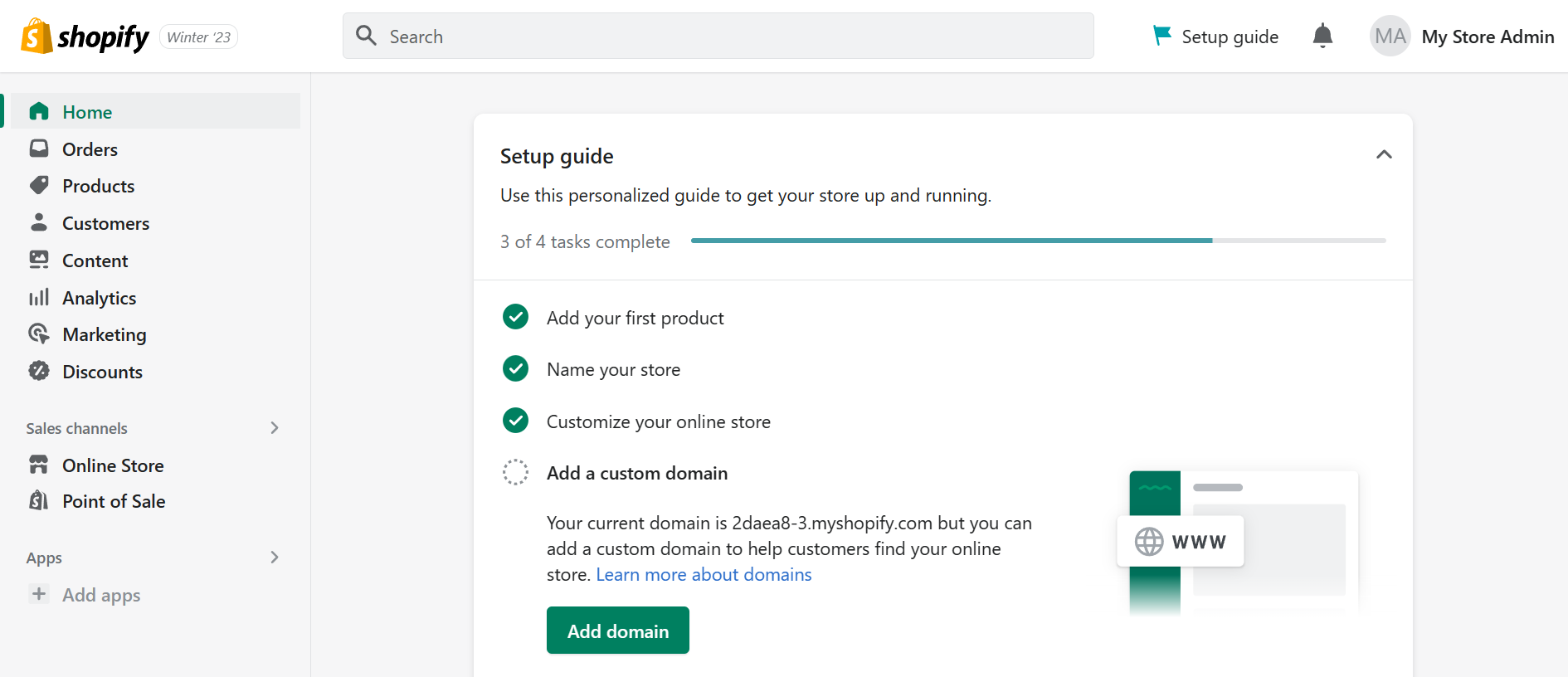Expand the Apps section arrow
The image size is (1568, 677).
275,558
